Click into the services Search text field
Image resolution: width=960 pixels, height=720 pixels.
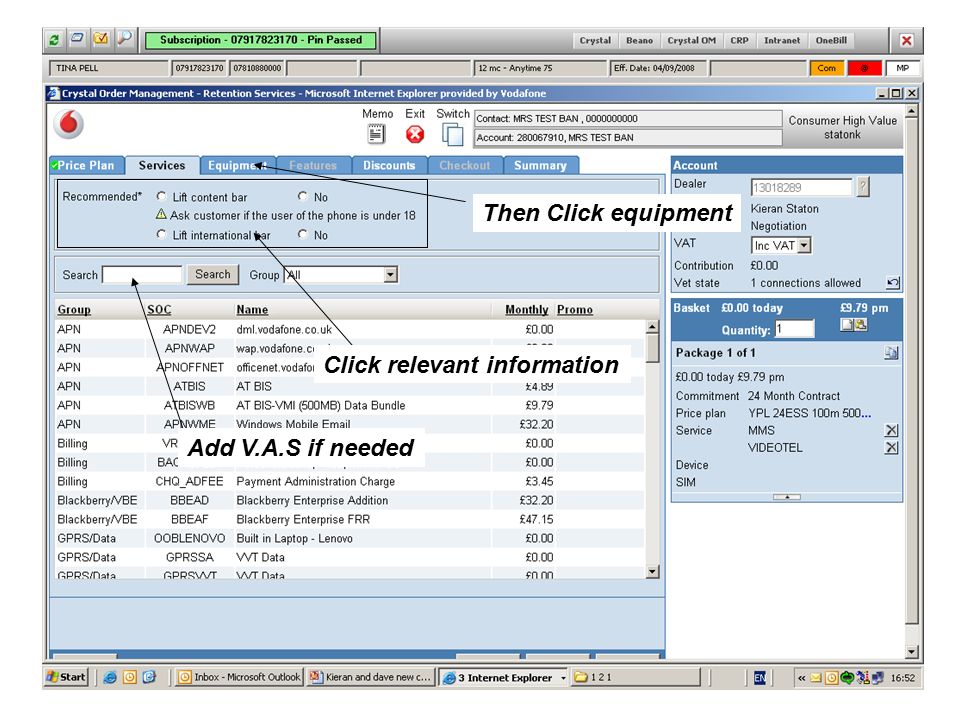(142, 275)
